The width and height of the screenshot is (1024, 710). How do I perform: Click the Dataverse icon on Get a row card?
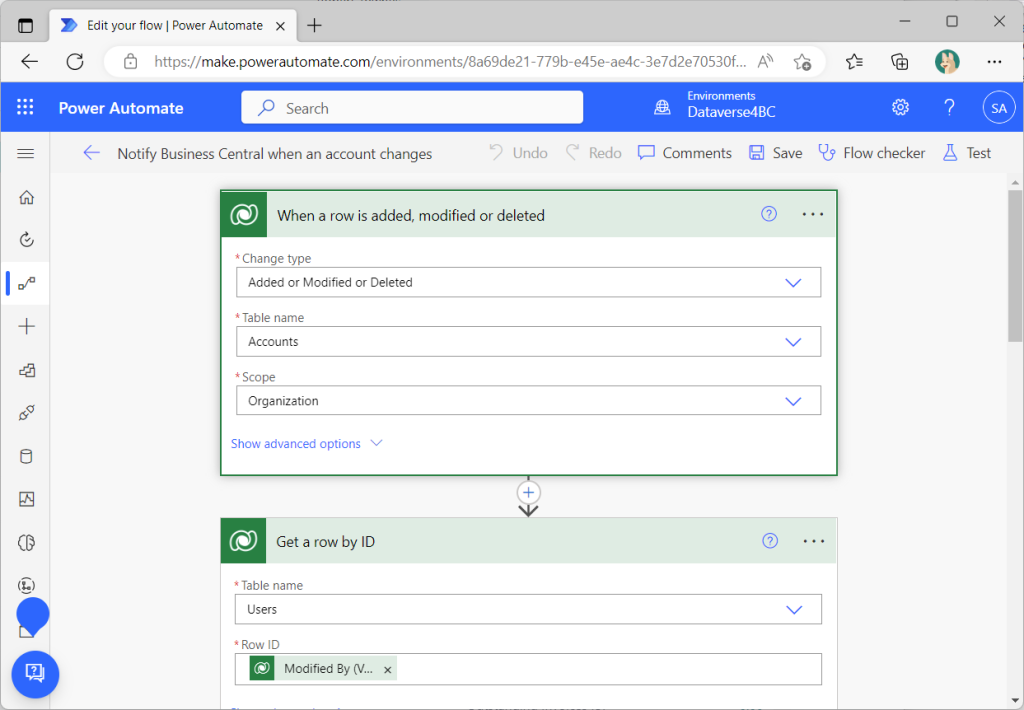coord(244,541)
